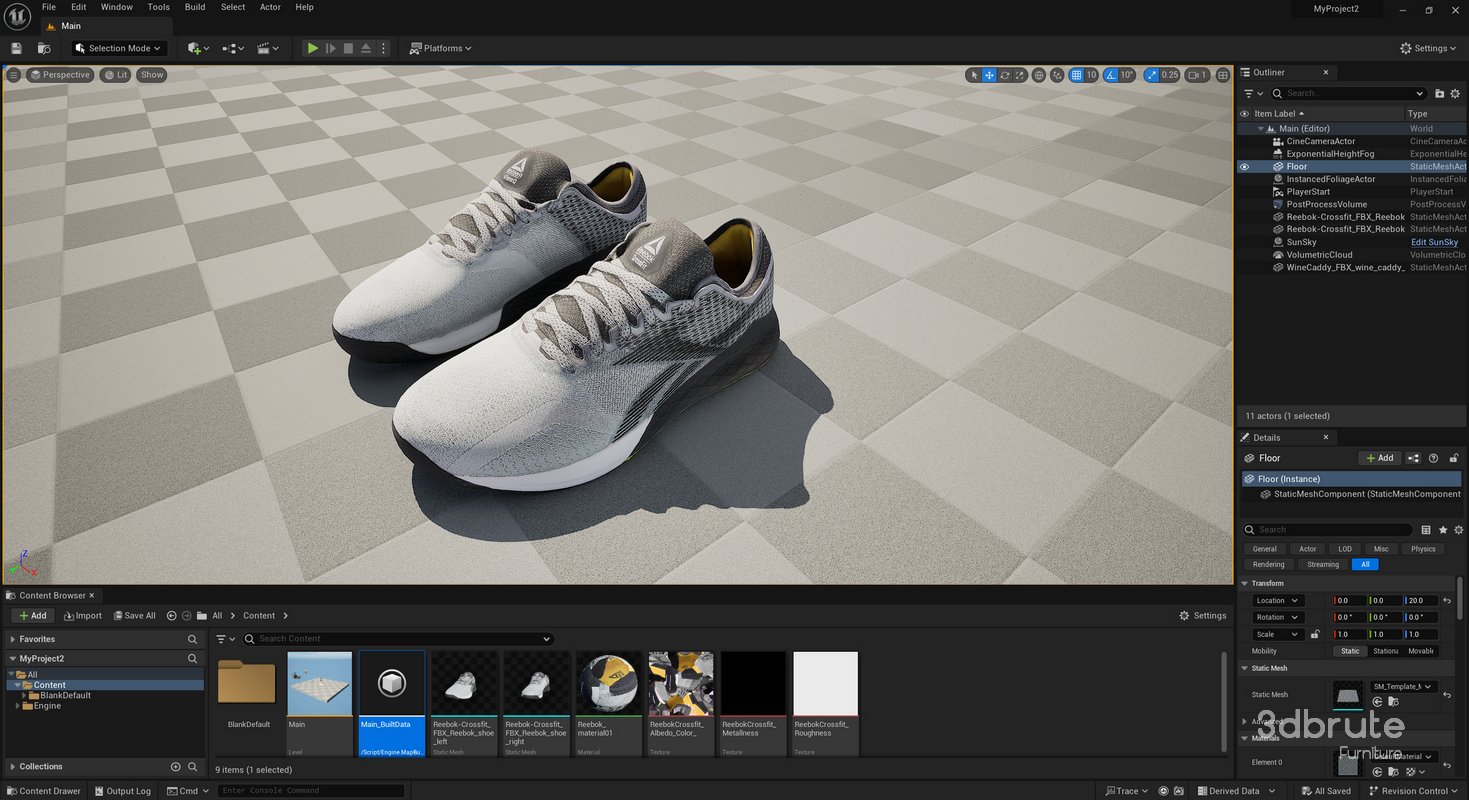The width and height of the screenshot is (1469, 800).
Task: Open the Selection Mode dropdown
Action: (118, 48)
